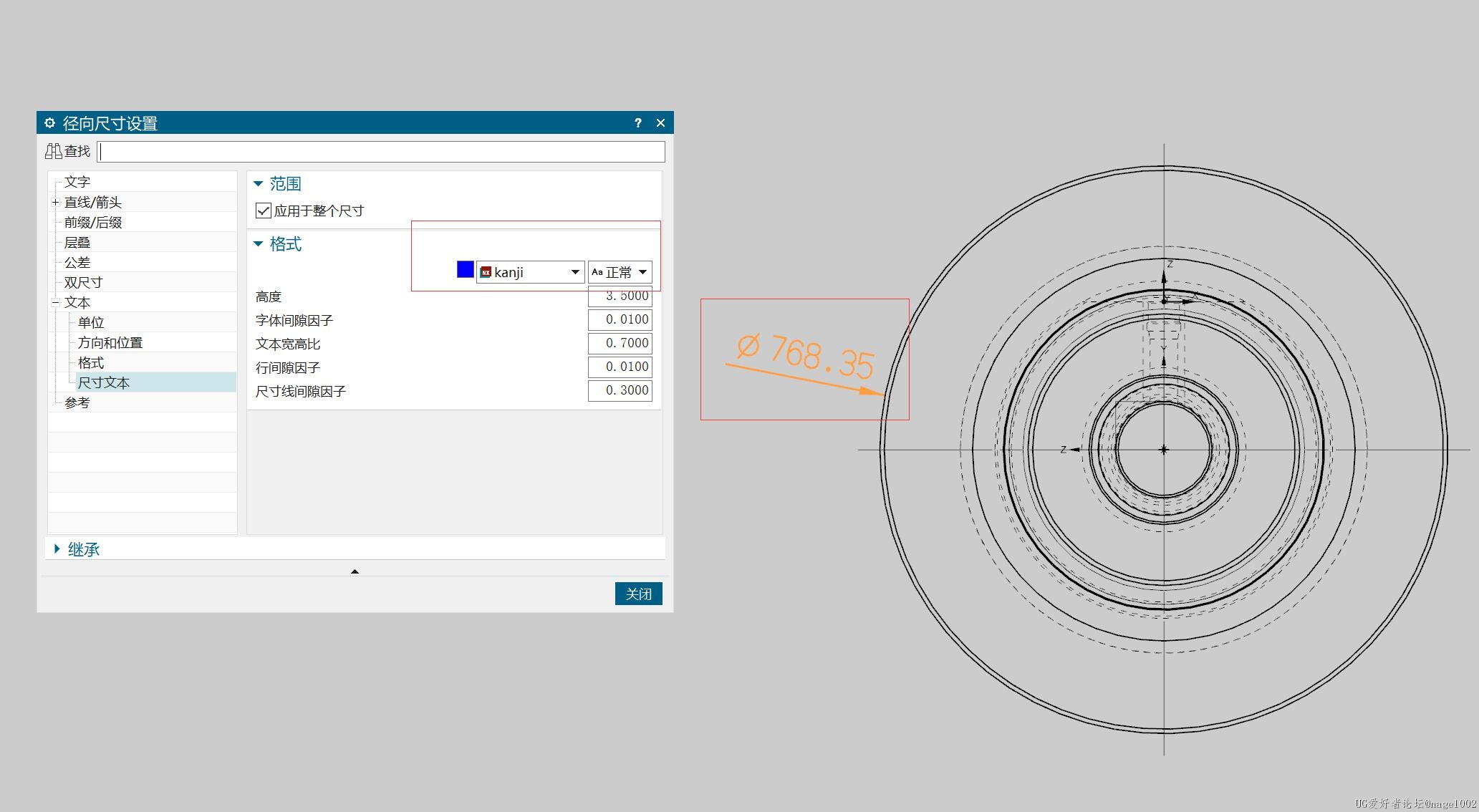Select 参考 in the settings tree

click(77, 402)
